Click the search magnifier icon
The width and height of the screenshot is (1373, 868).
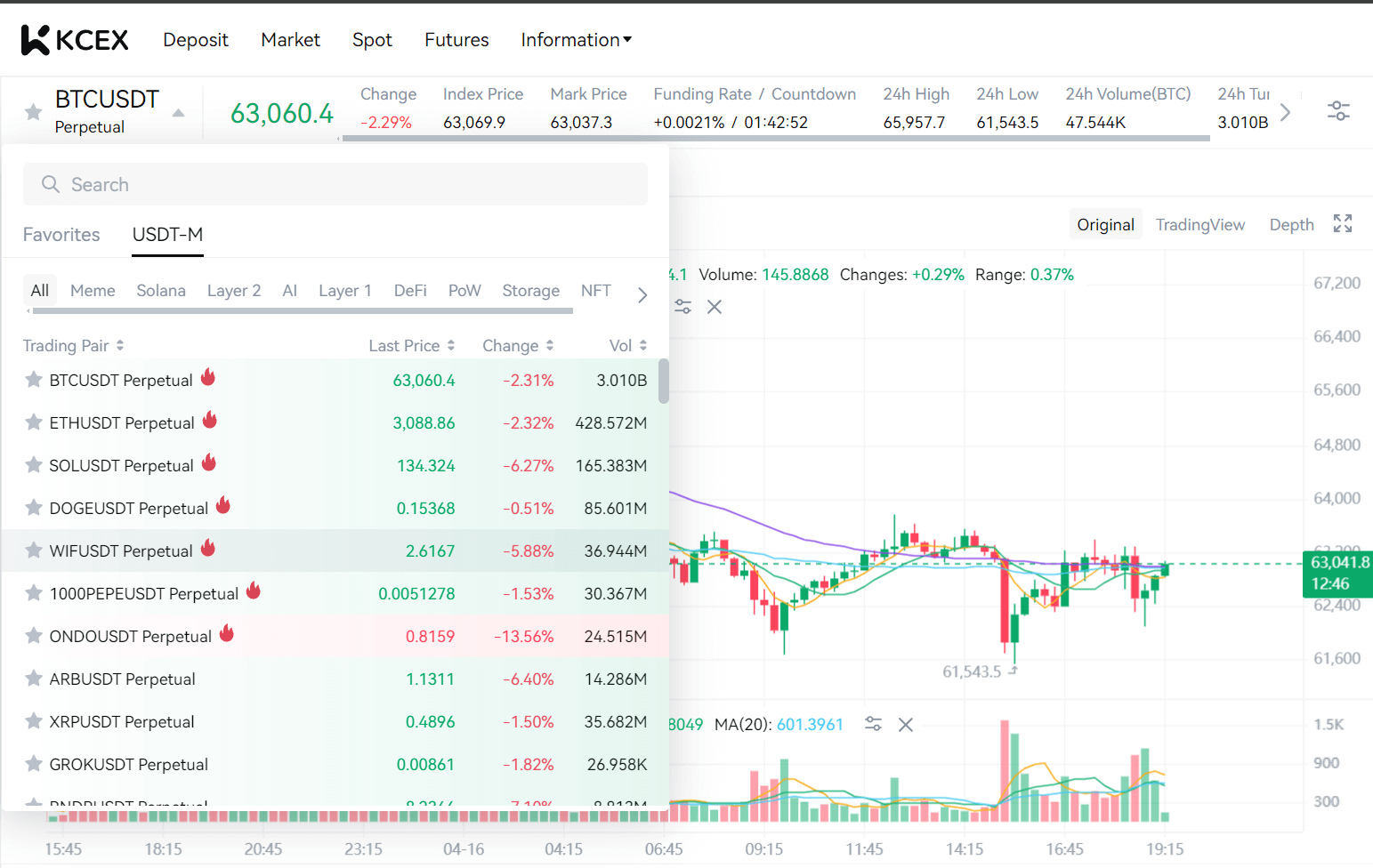(51, 184)
